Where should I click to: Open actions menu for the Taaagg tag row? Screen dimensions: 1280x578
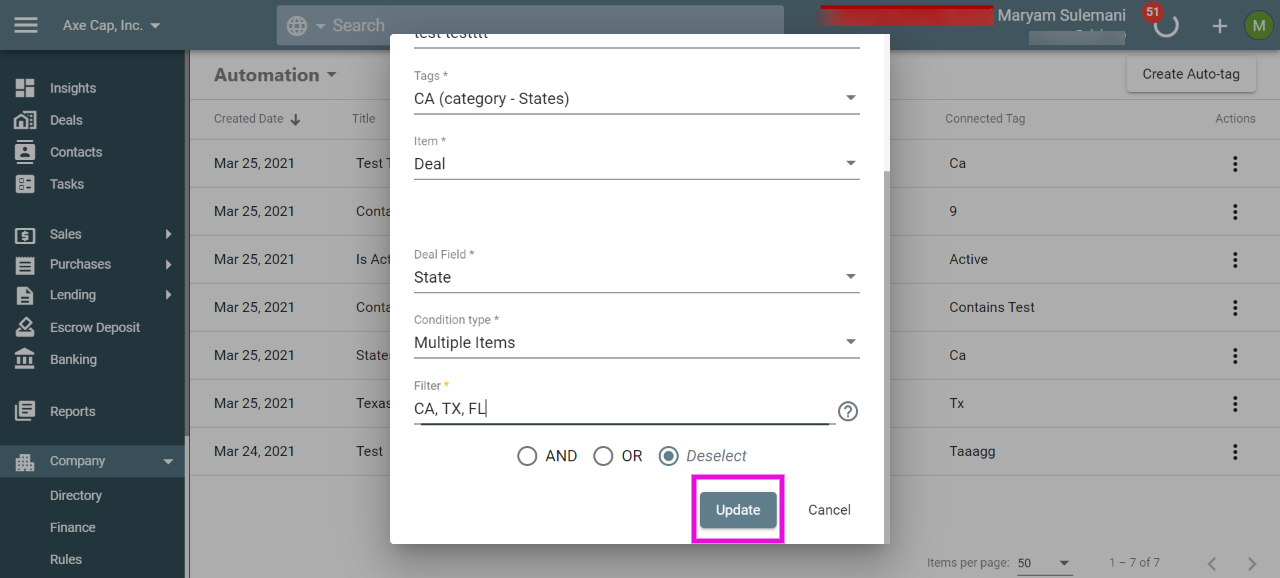(1236, 452)
